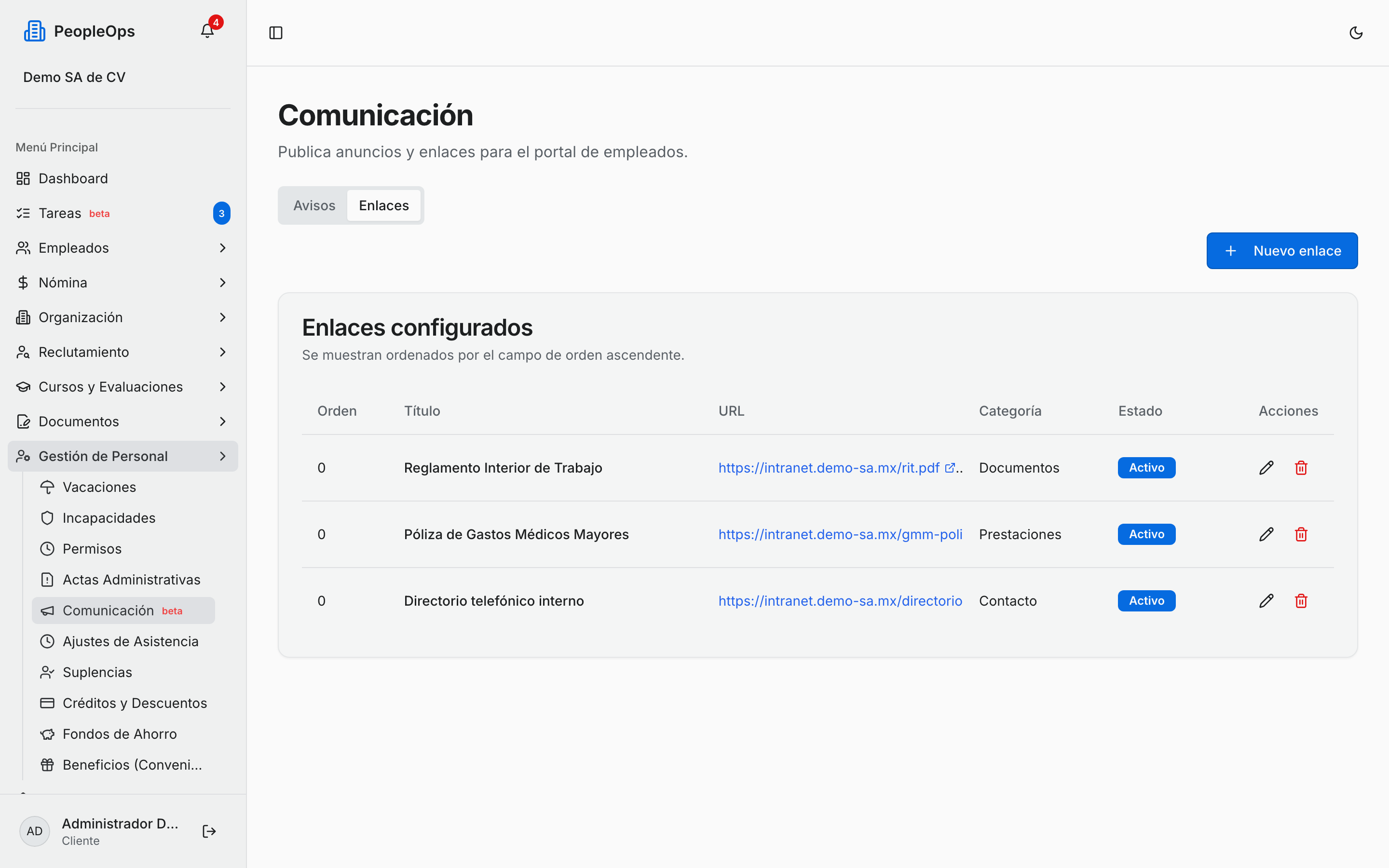Image resolution: width=1389 pixels, height=868 pixels.
Task: Edit the Directorio telefónico interno row
Action: [x=1266, y=601]
